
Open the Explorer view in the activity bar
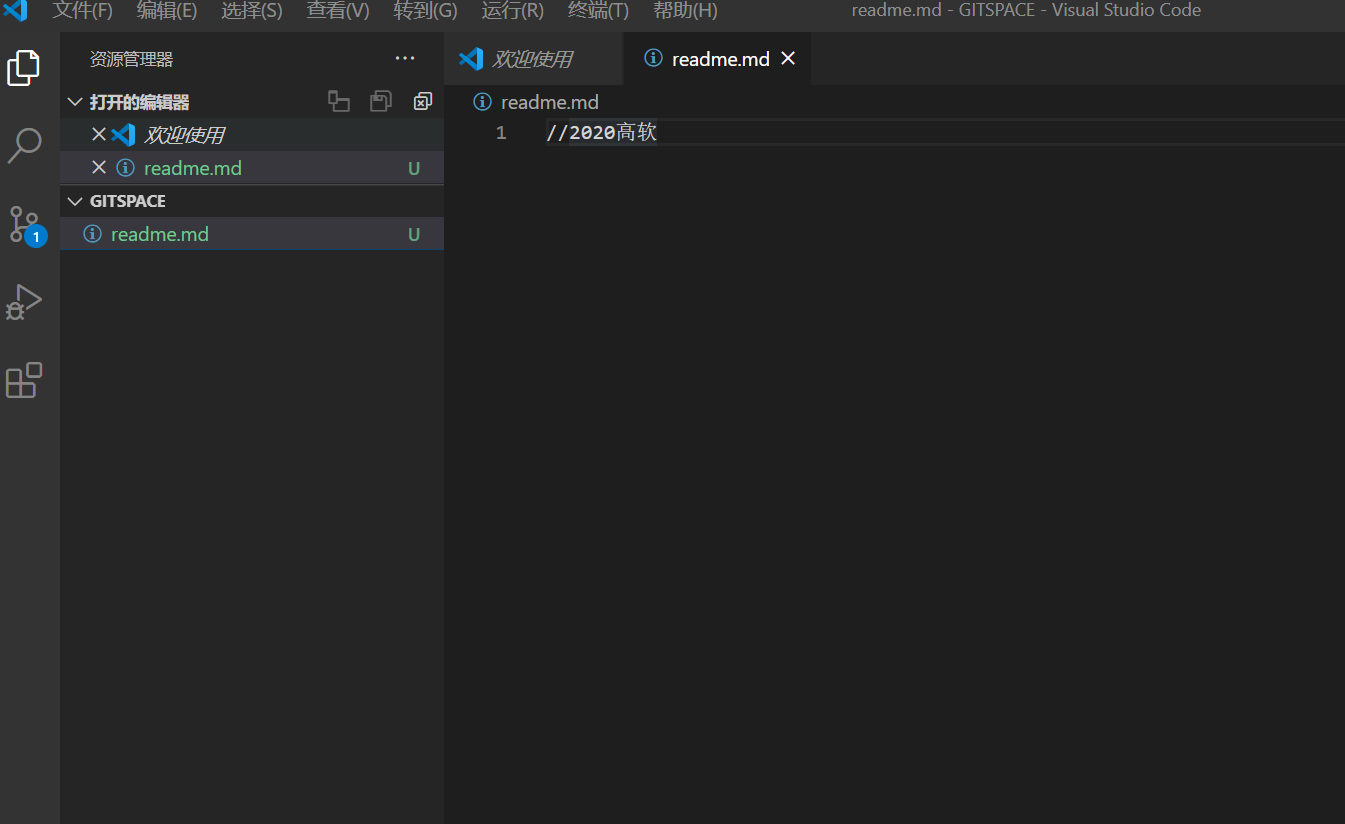pyautogui.click(x=23, y=67)
